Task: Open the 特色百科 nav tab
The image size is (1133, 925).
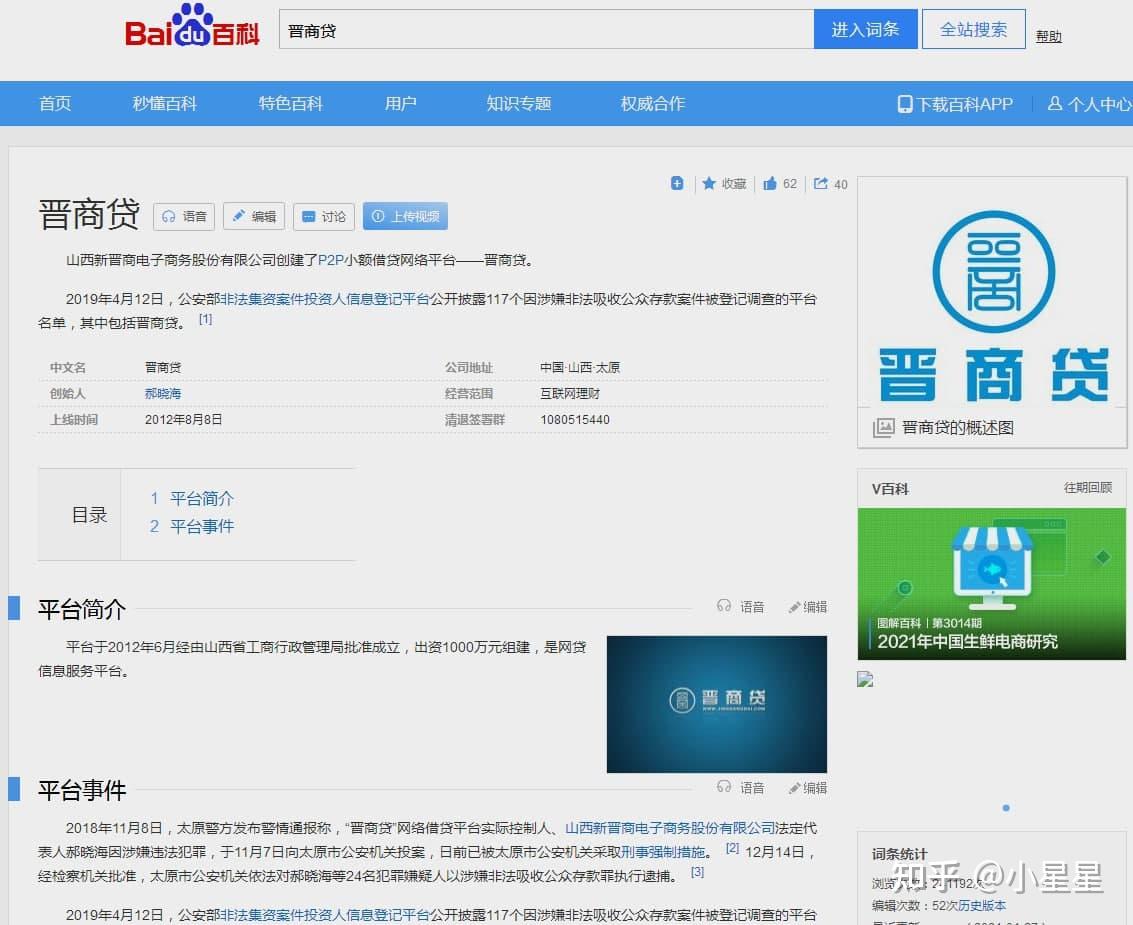Action: tap(290, 103)
